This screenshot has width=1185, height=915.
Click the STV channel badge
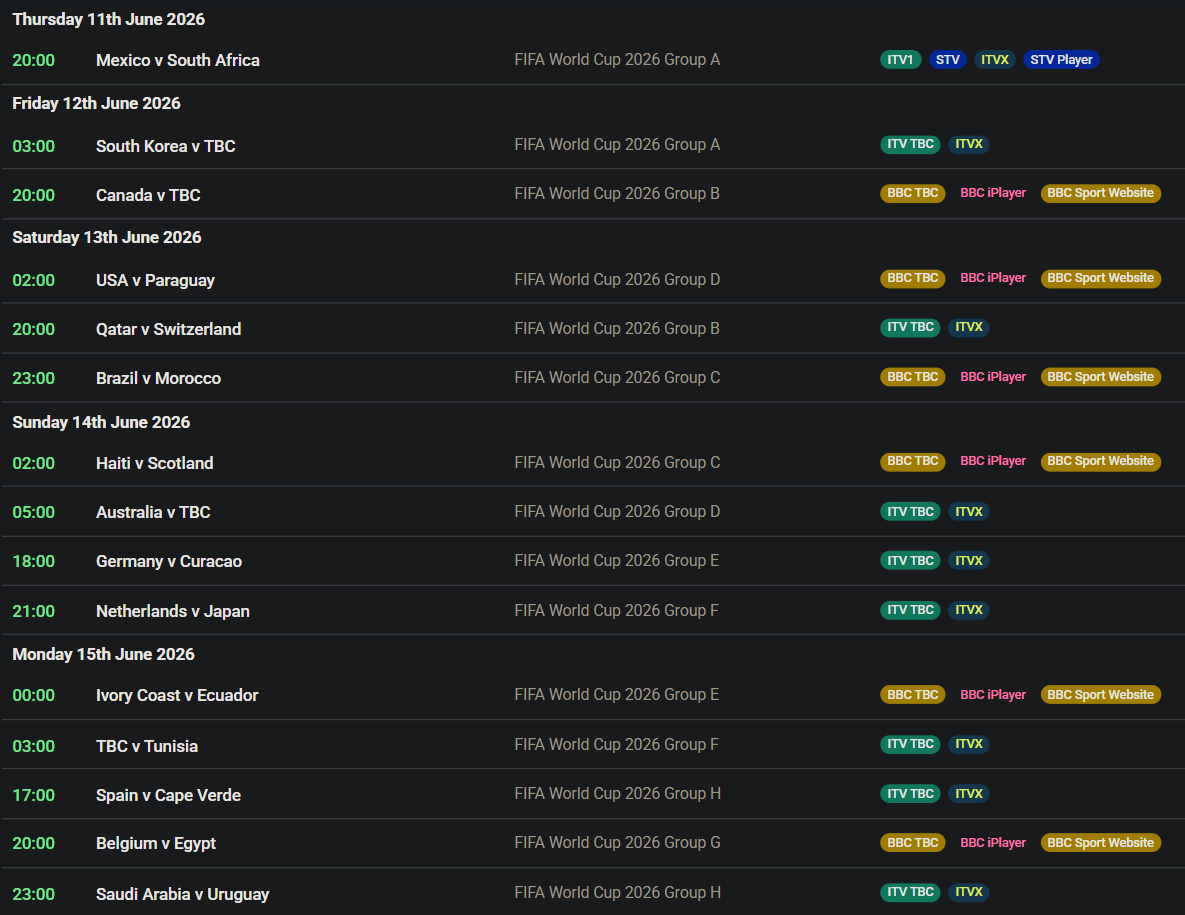[x=948, y=60]
